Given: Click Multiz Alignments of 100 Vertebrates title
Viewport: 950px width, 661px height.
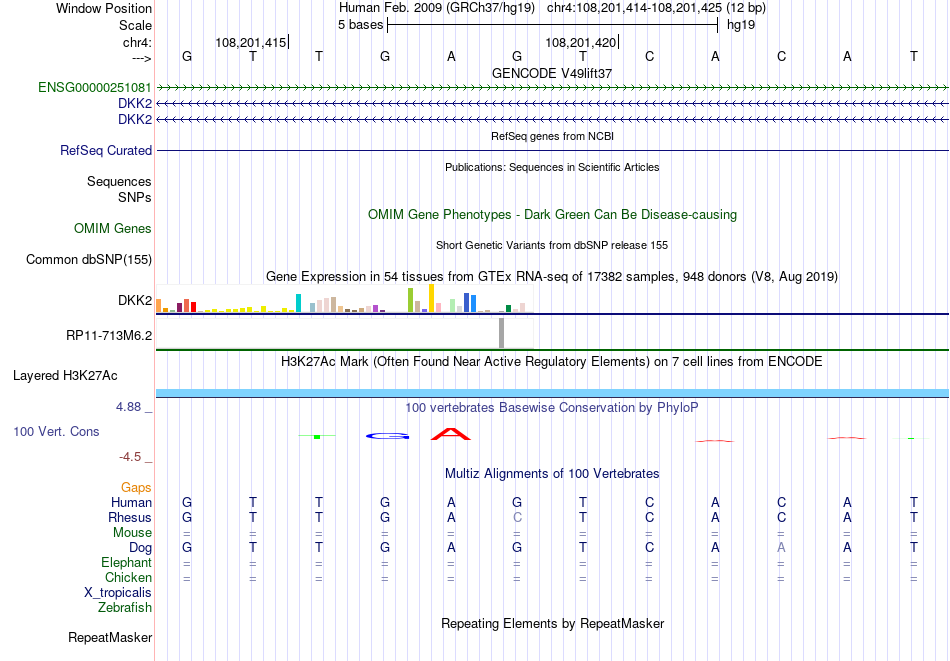Looking at the screenshot, I should [552, 474].
